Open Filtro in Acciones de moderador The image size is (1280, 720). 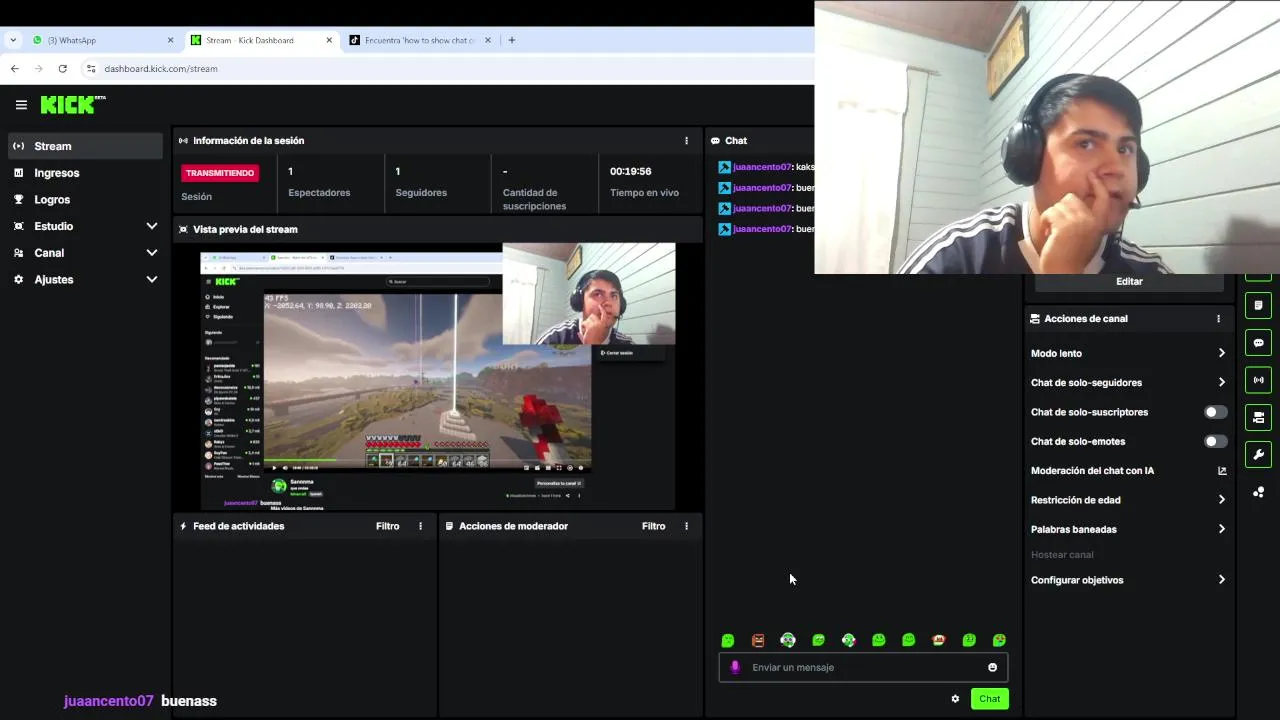pyautogui.click(x=654, y=526)
